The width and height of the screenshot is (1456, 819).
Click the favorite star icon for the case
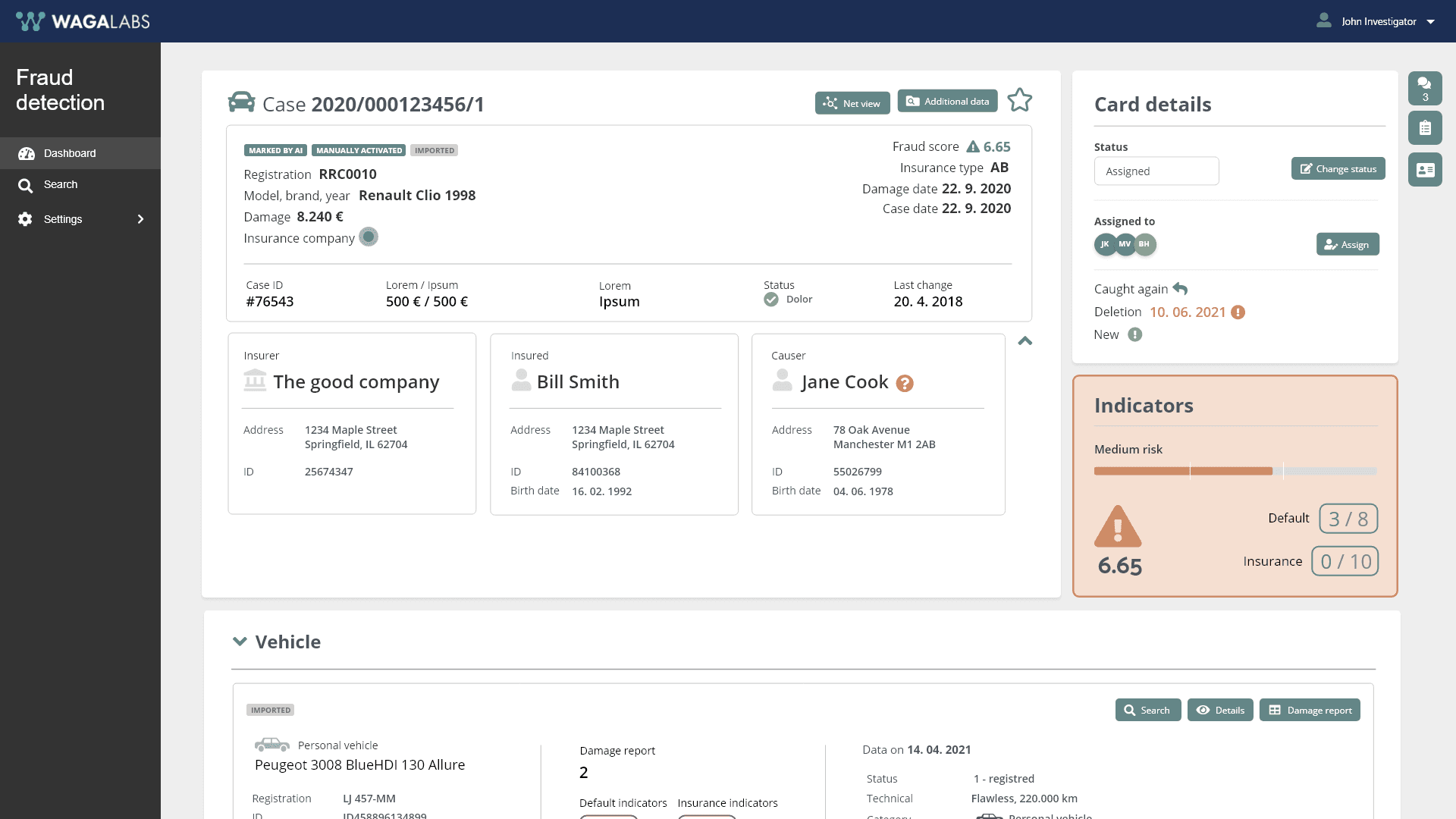(x=1019, y=100)
